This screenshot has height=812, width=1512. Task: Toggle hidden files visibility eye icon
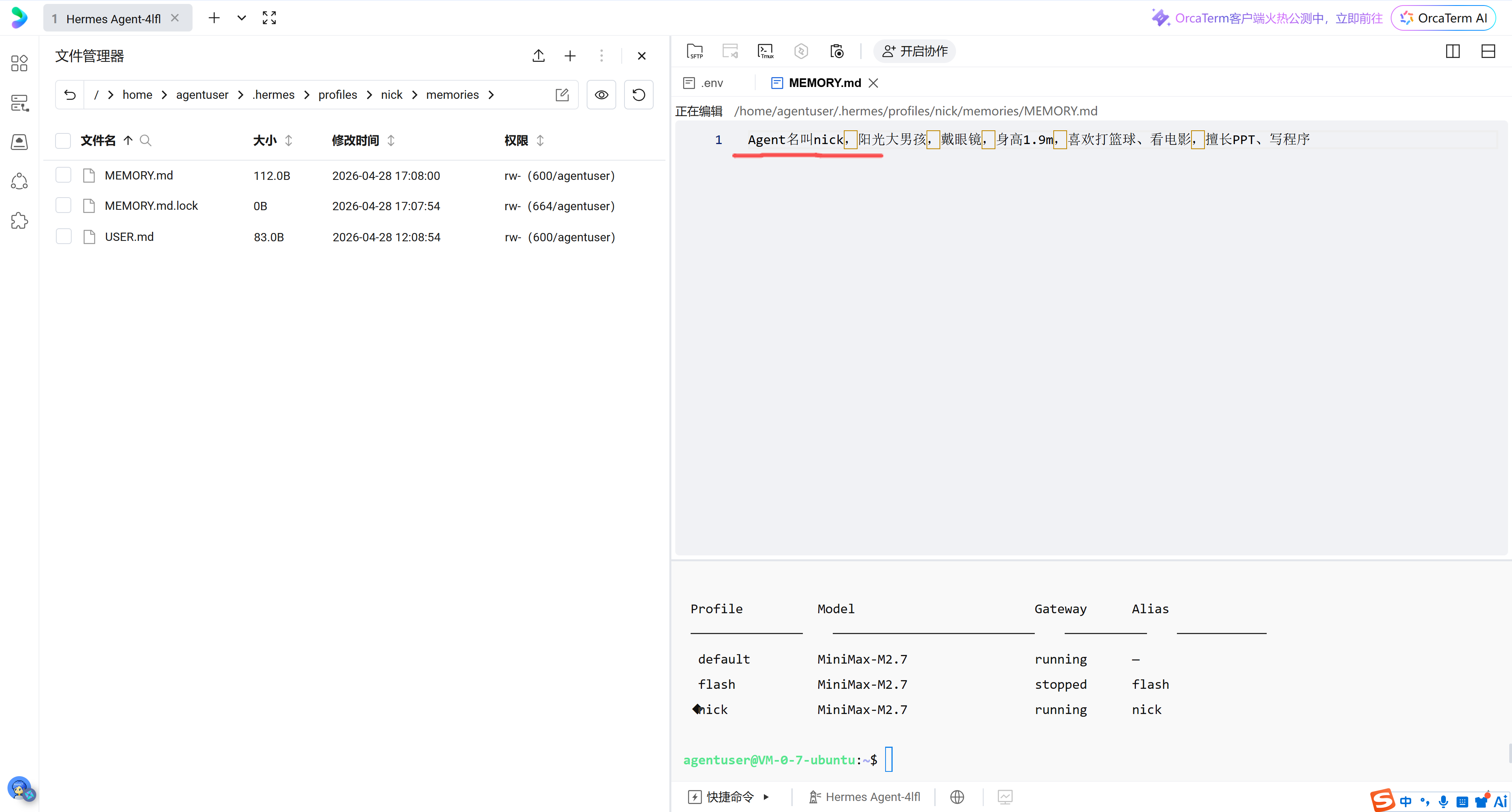(x=601, y=94)
